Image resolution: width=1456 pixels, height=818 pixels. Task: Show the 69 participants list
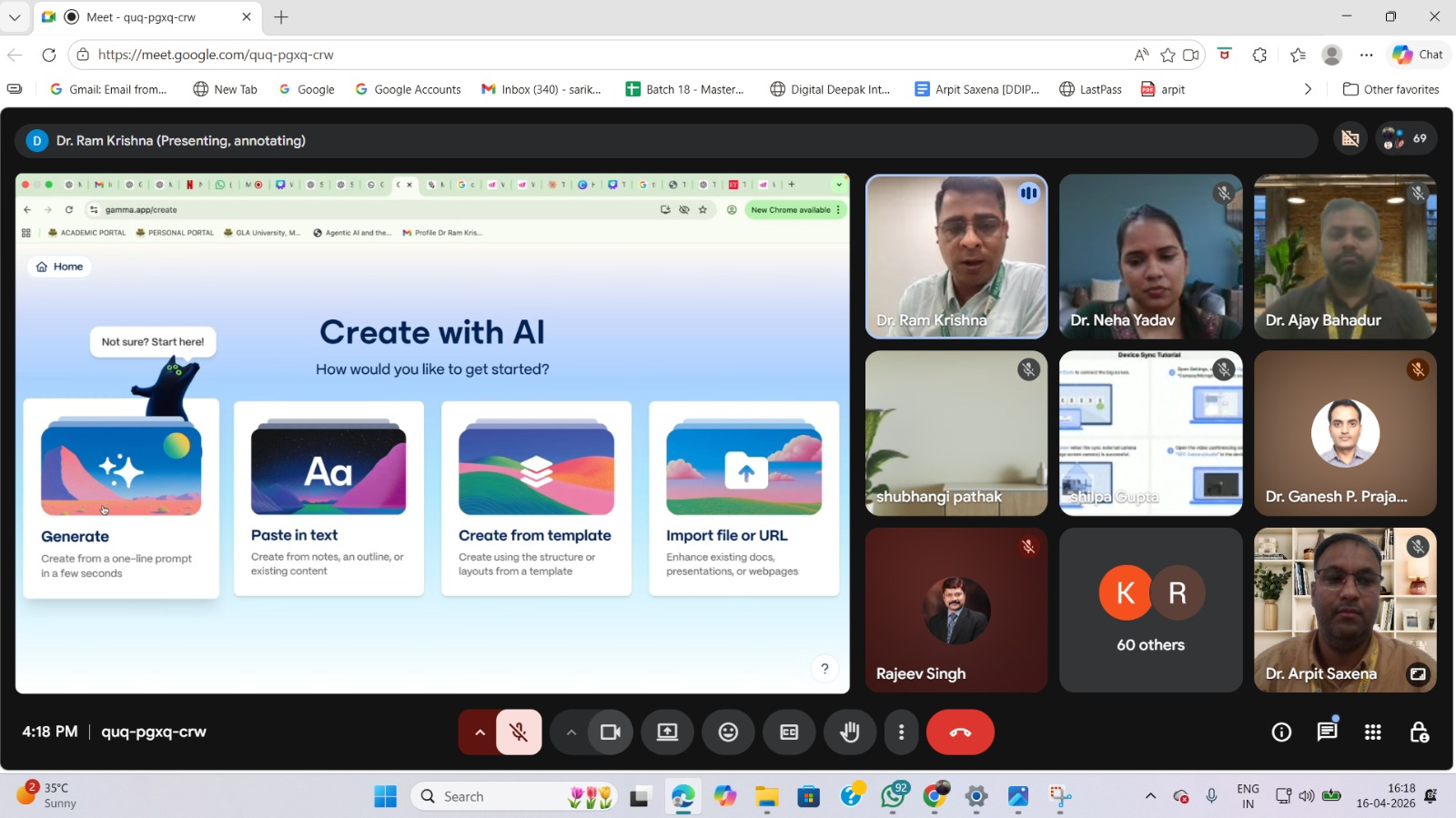pyautogui.click(x=1406, y=139)
